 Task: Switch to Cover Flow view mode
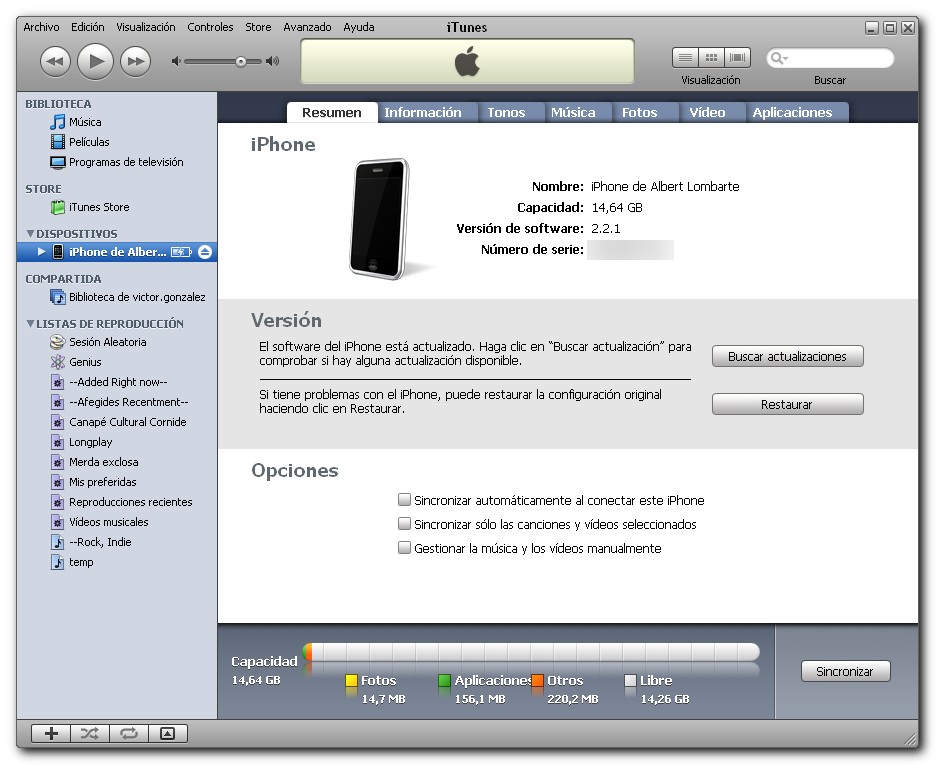click(737, 58)
